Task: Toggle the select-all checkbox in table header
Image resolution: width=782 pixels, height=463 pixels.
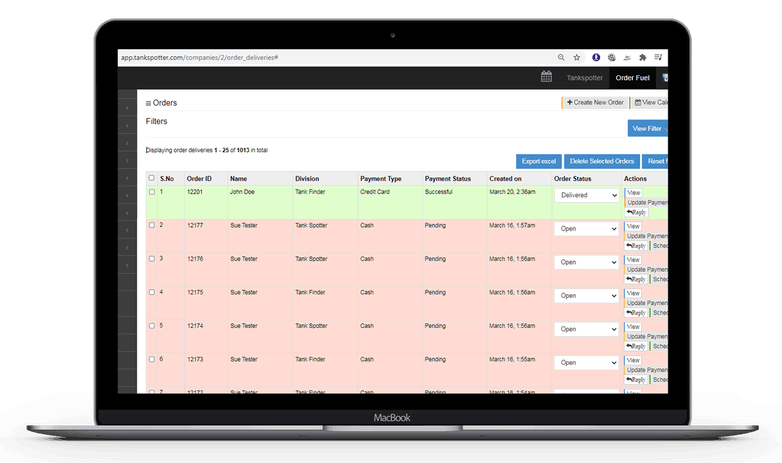Action: [x=152, y=178]
